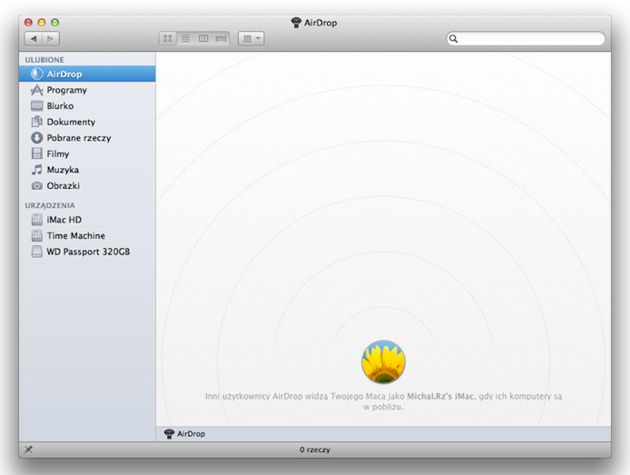Close the AirDrop window
Screen dimensions: 630x475
(x=28, y=23)
